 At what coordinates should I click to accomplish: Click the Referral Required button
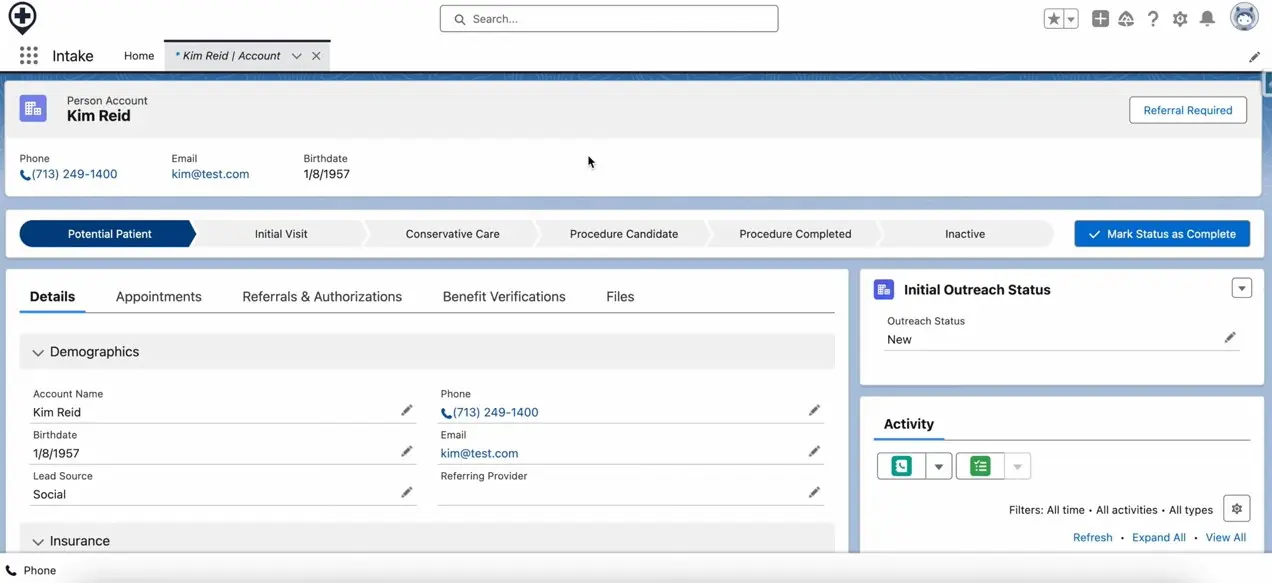1187,110
